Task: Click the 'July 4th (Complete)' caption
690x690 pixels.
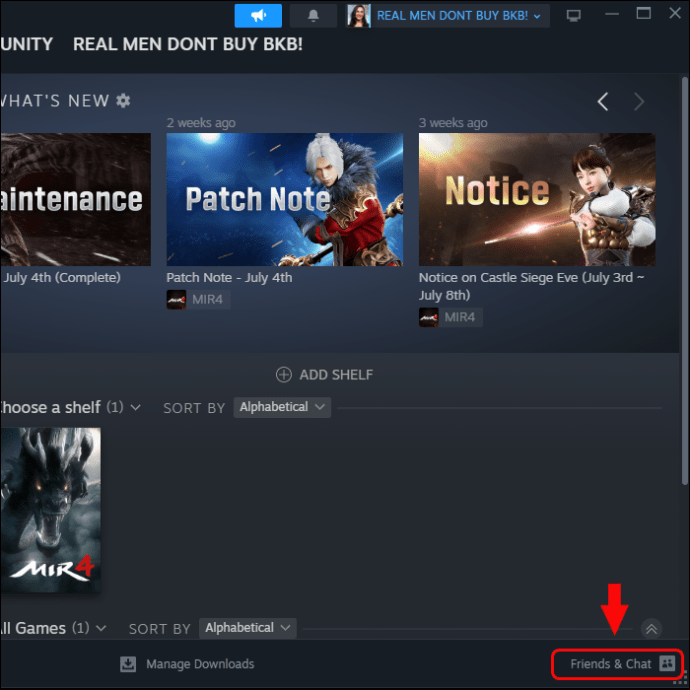Action: point(61,278)
